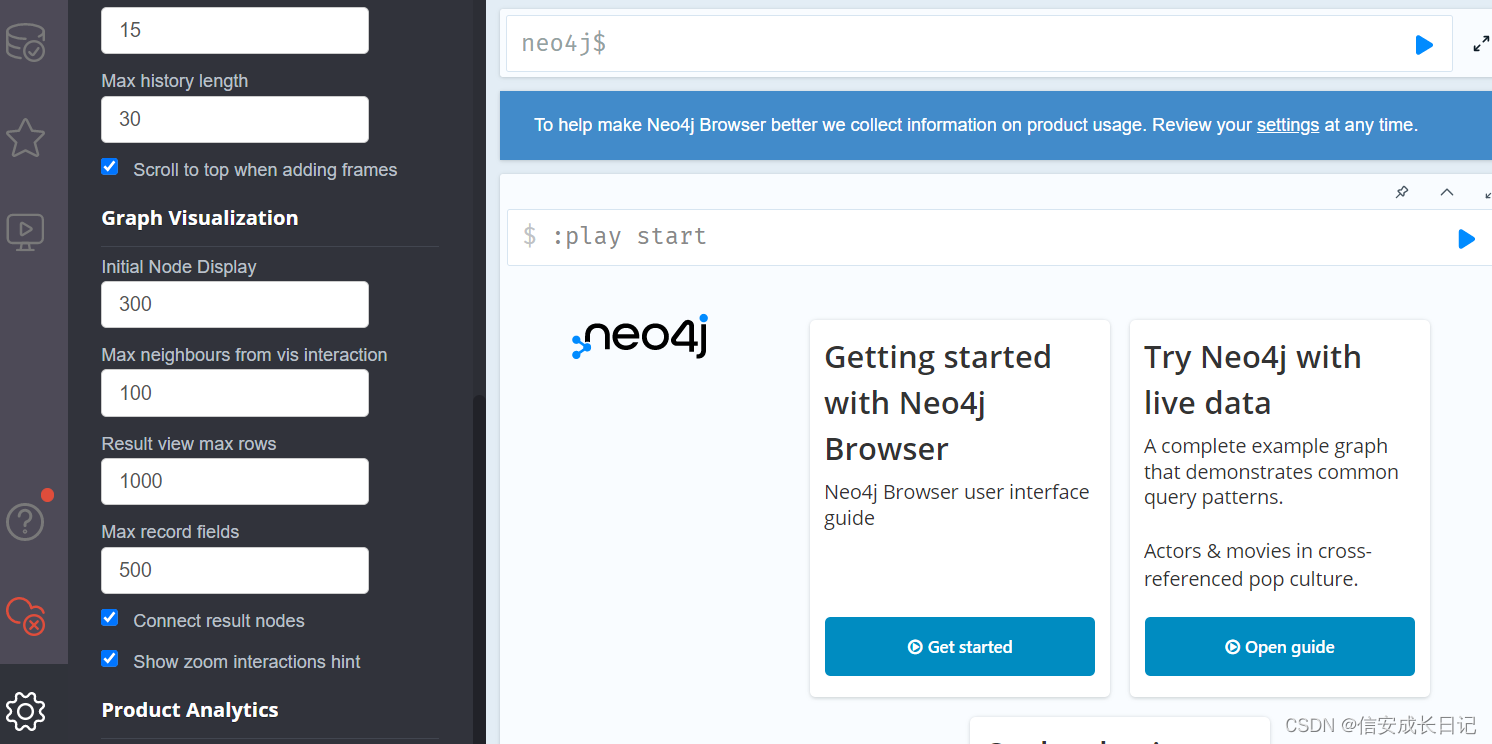Open the Documents guides sidebar panel

[25, 231]
